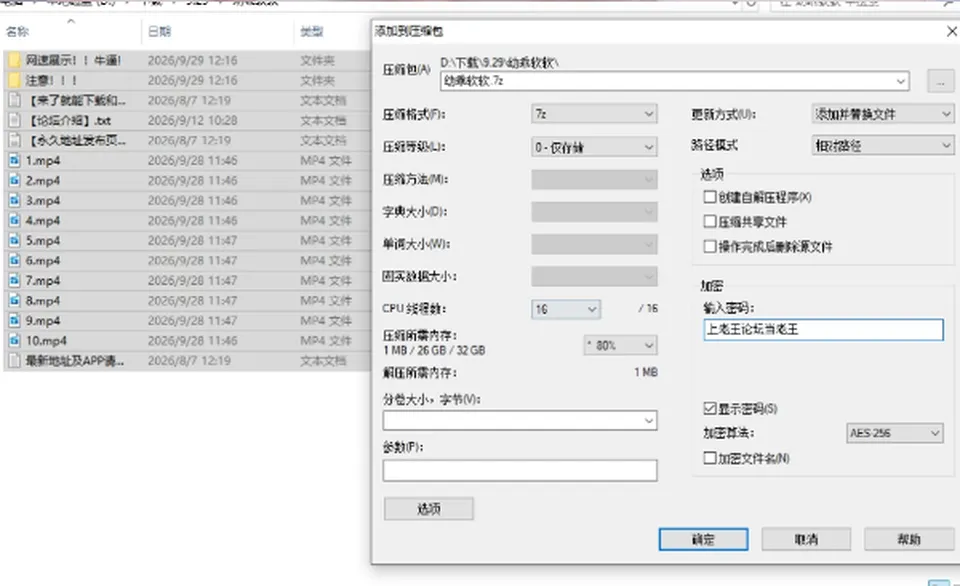
Task: Expand the CPU 线程数 dropdown showing 16
Action: tap(566, 309)
